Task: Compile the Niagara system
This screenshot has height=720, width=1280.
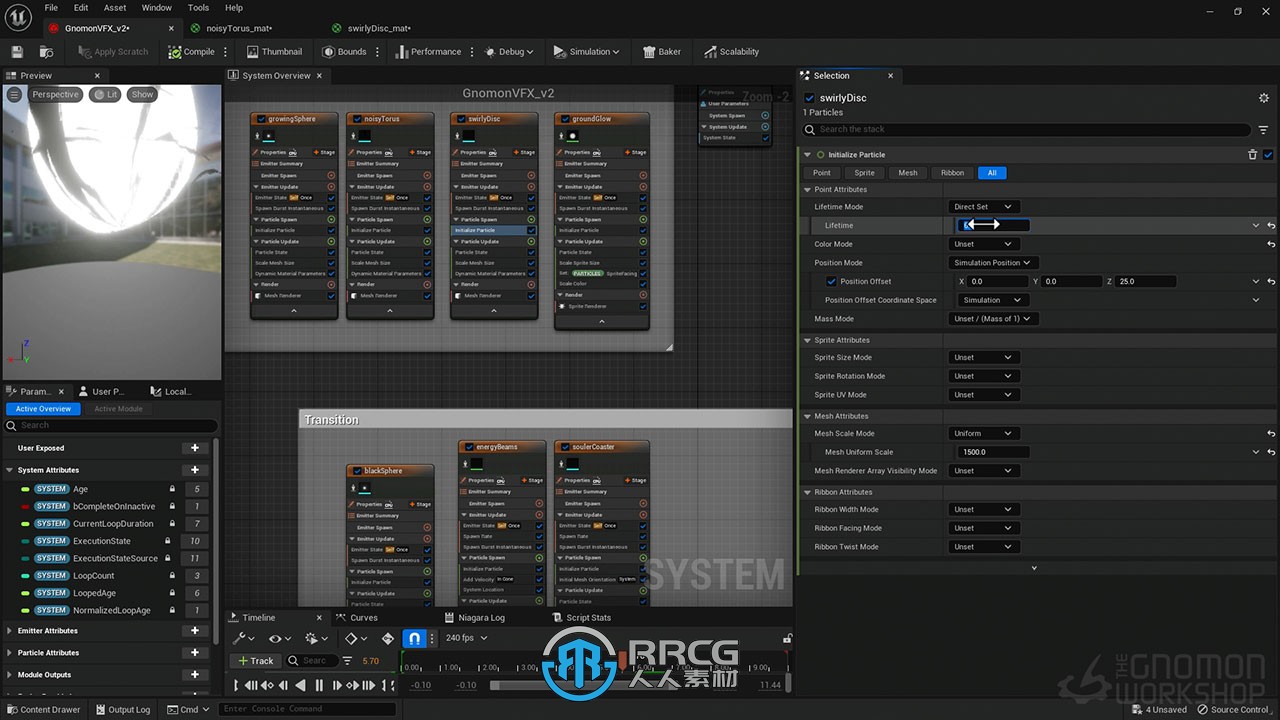Action: [x=192, y=52]
